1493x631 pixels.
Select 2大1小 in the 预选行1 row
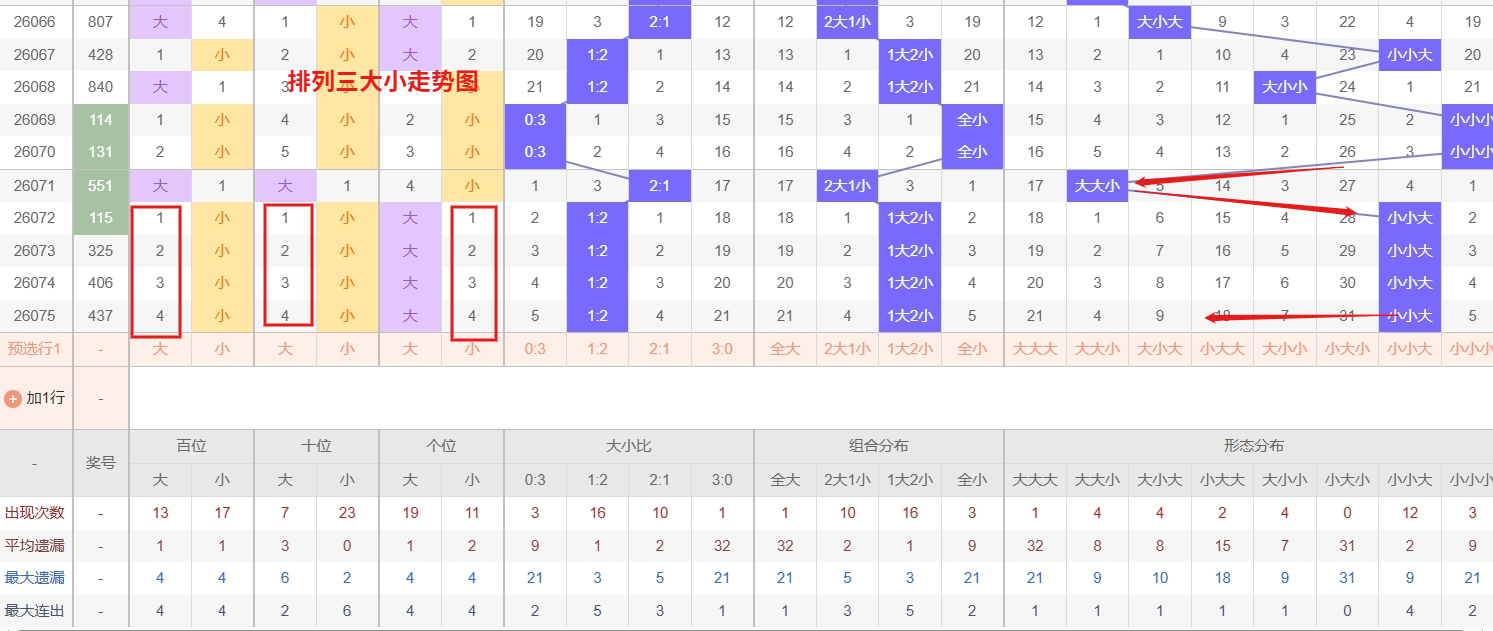pos(847,349)
